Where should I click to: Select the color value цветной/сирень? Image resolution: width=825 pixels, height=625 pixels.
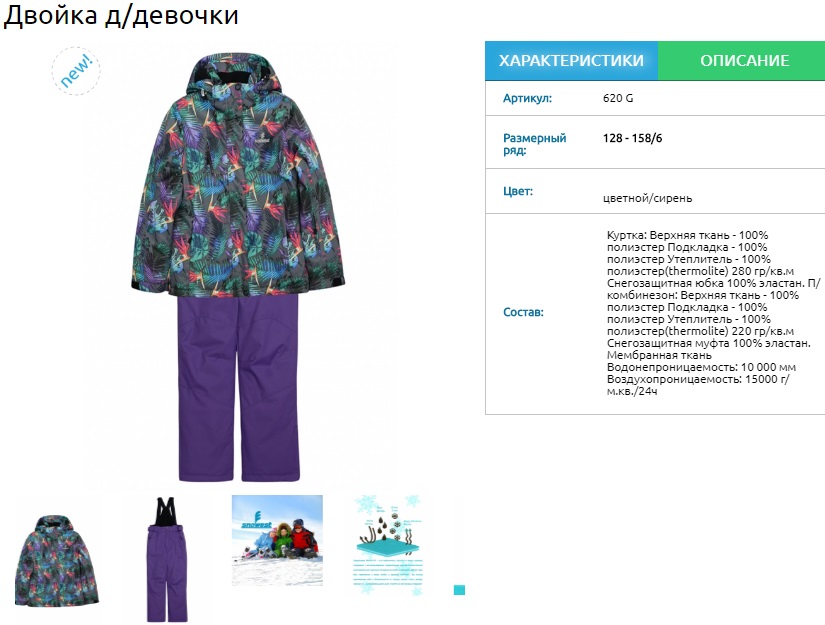tap(648, 198)
